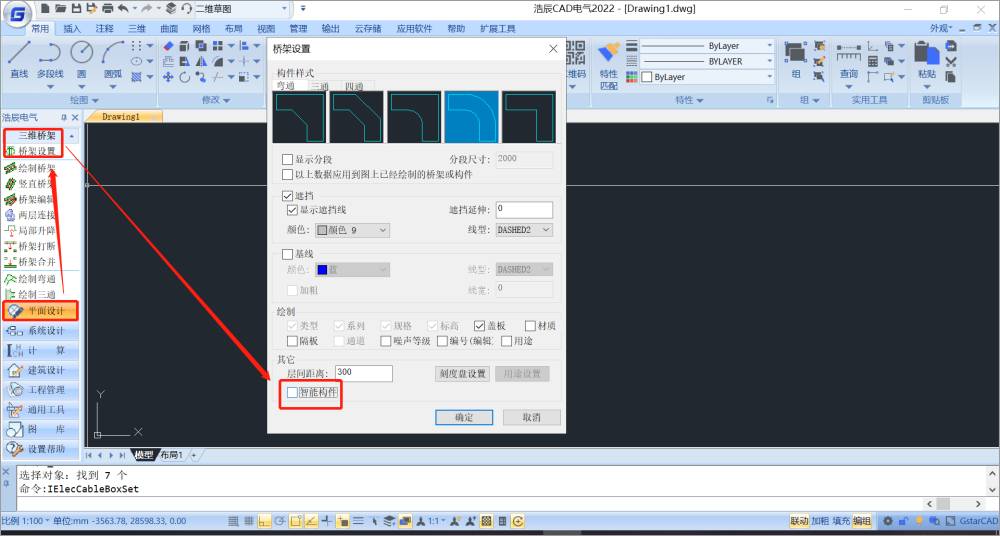Switch to the 注释 ribbon tab

click(x=105, y=29)
